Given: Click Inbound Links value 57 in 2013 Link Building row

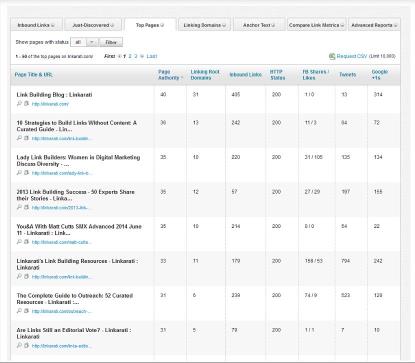Looking at the screenshot, I should click(x=234, y=192).
